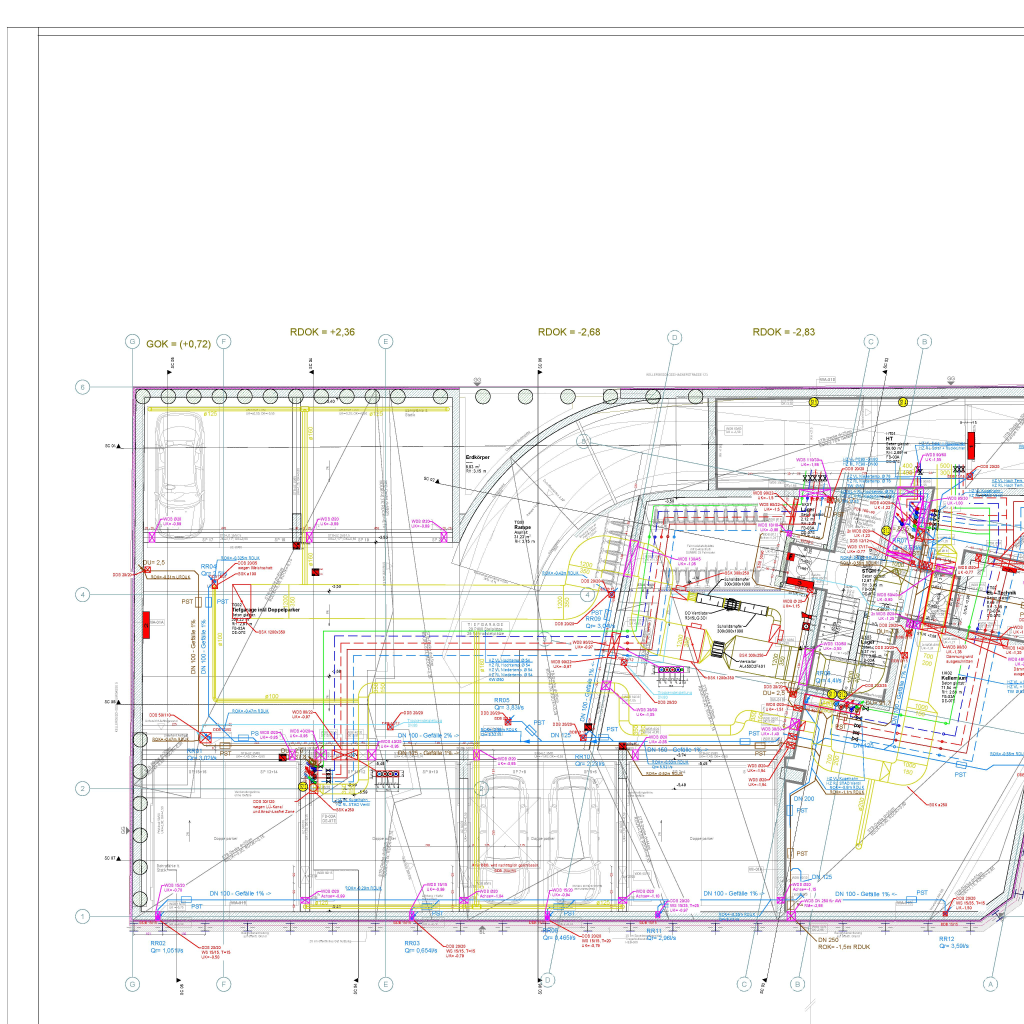
Task: Click the DN 200 pipe label
Action: coord(805,799)
